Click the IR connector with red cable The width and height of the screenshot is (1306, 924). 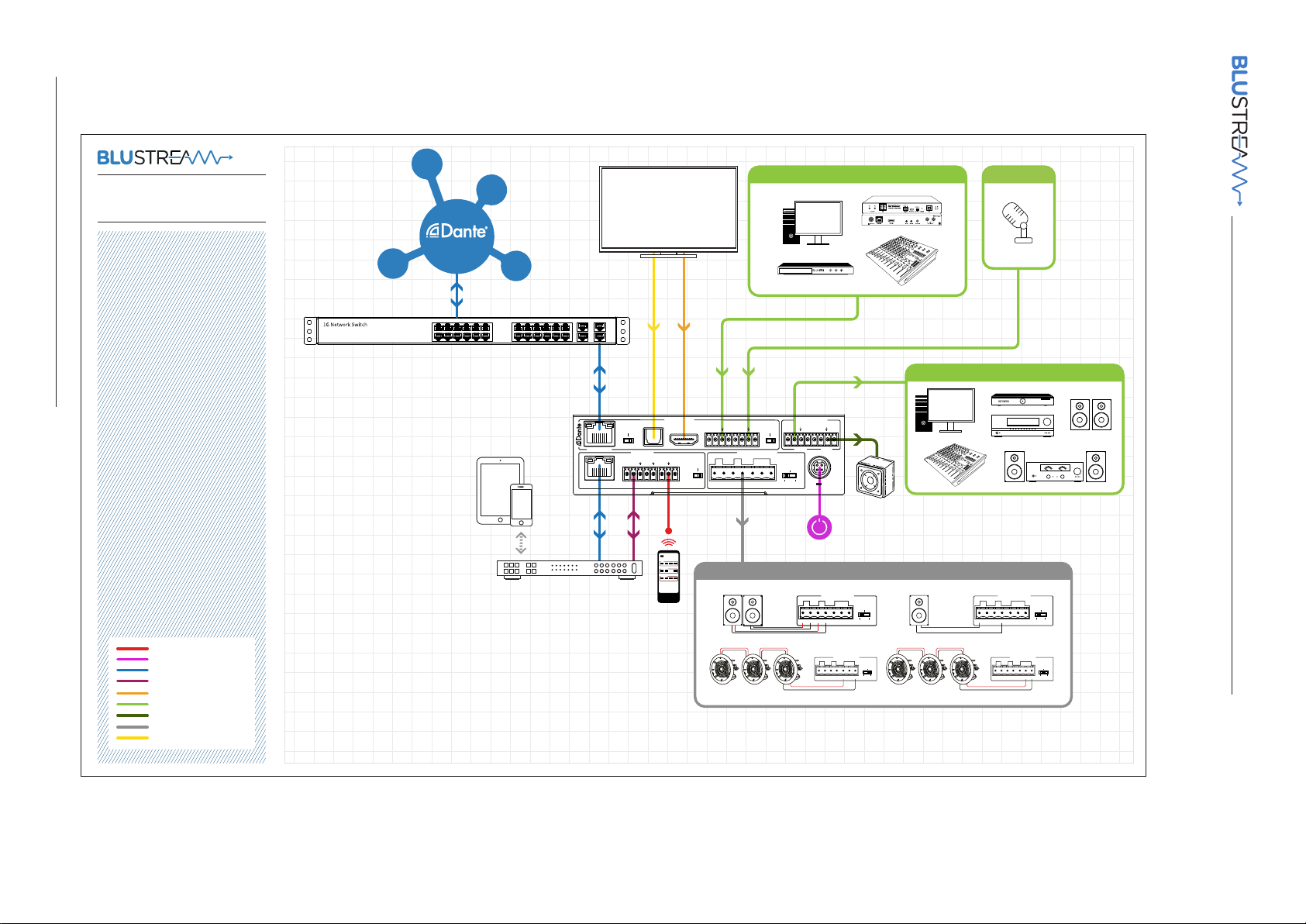[x=669, y=474]
